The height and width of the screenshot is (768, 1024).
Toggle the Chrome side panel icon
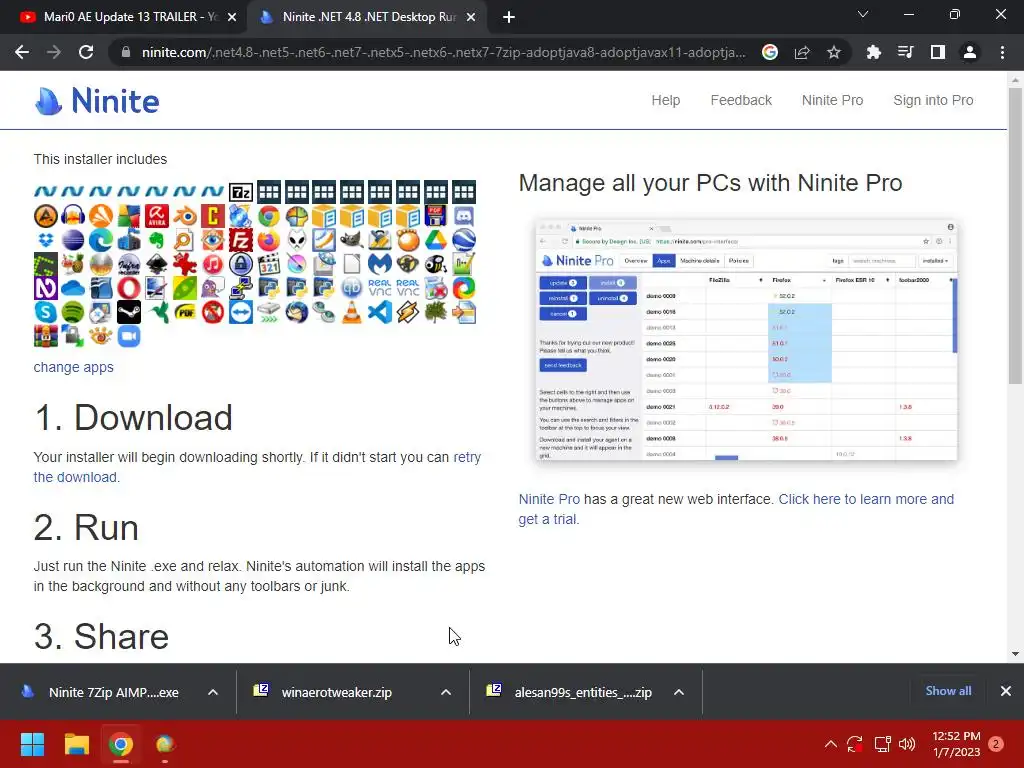click(x=938, y=52)
